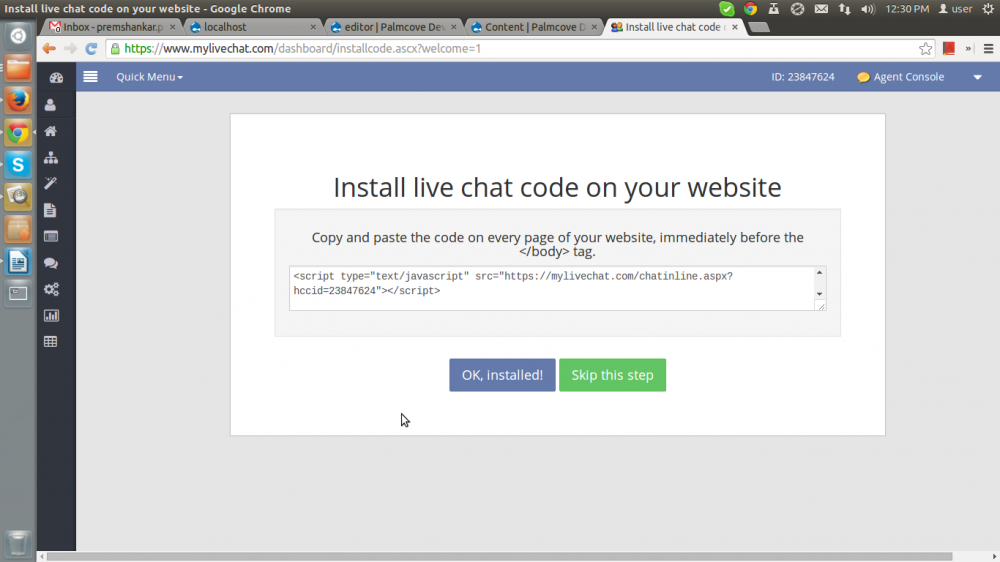The image size is (1000, 562).
Task: Open the chat bubbles icon in sidebar
Action: point(50,263)
